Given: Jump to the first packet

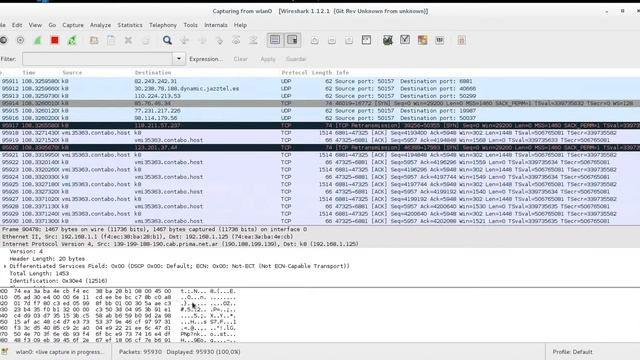Looking at the screenshot, I should tap(236, 40).
